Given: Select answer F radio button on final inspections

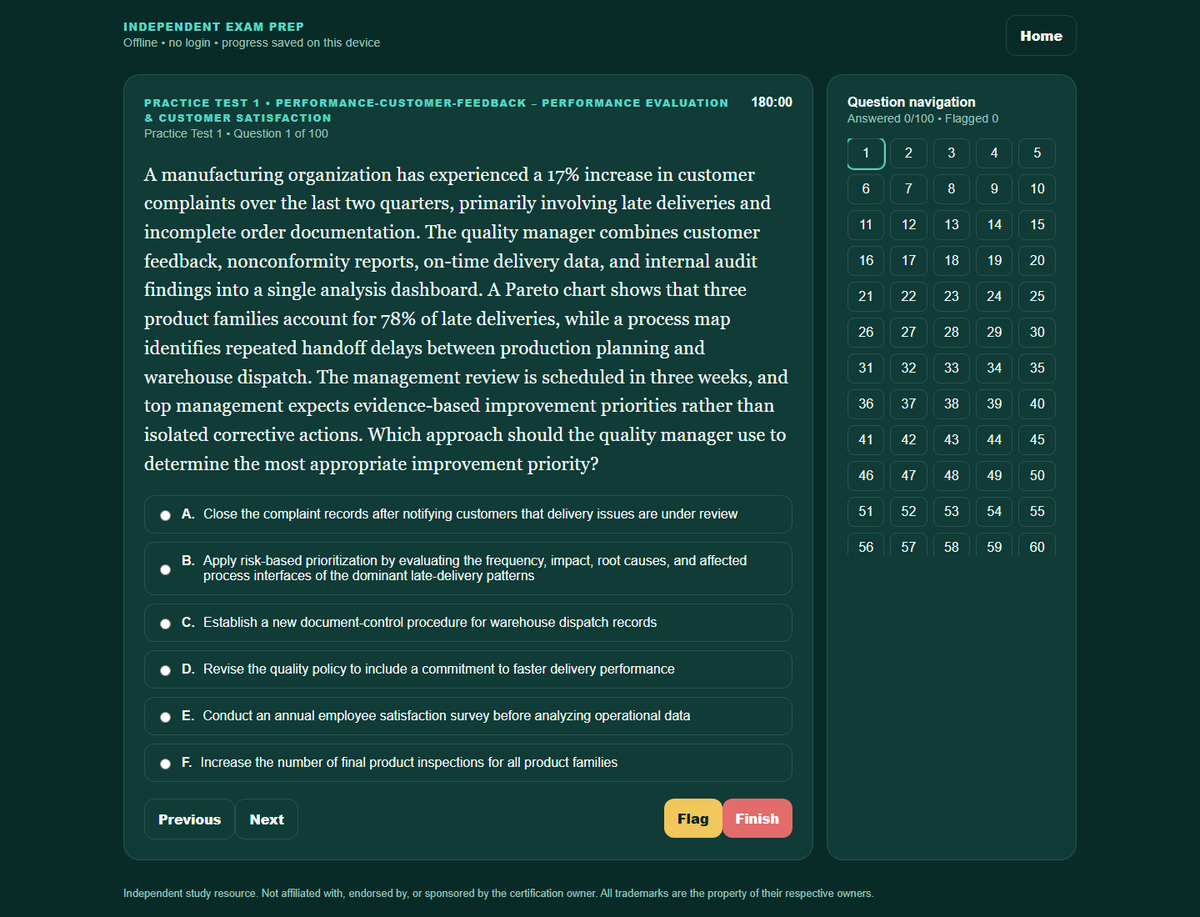Looking at the screenshot, I should 166,764.
